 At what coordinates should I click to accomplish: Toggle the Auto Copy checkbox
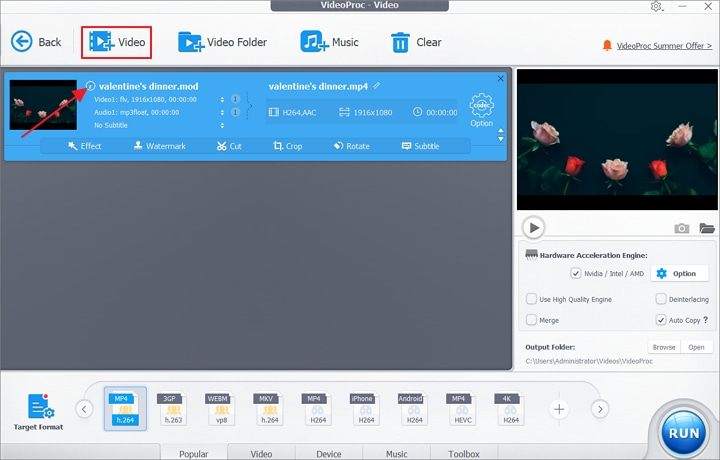661,320
